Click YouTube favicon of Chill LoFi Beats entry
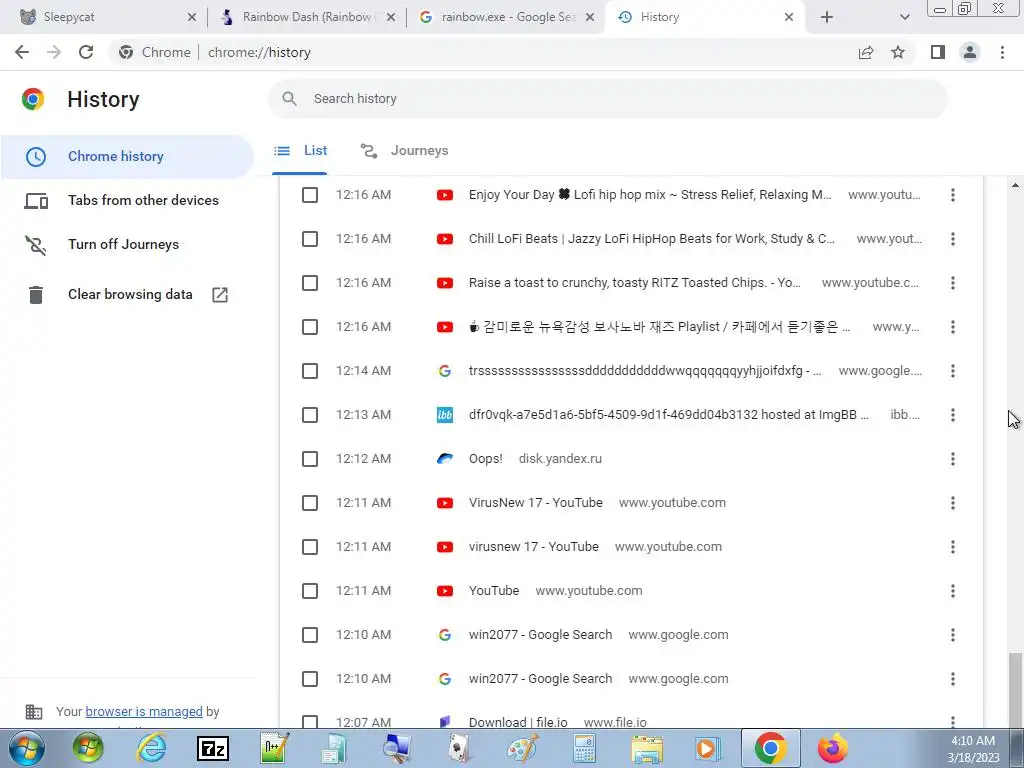Image resolution: width=1024 pixels, height=768 pixels. click(445, 239)
